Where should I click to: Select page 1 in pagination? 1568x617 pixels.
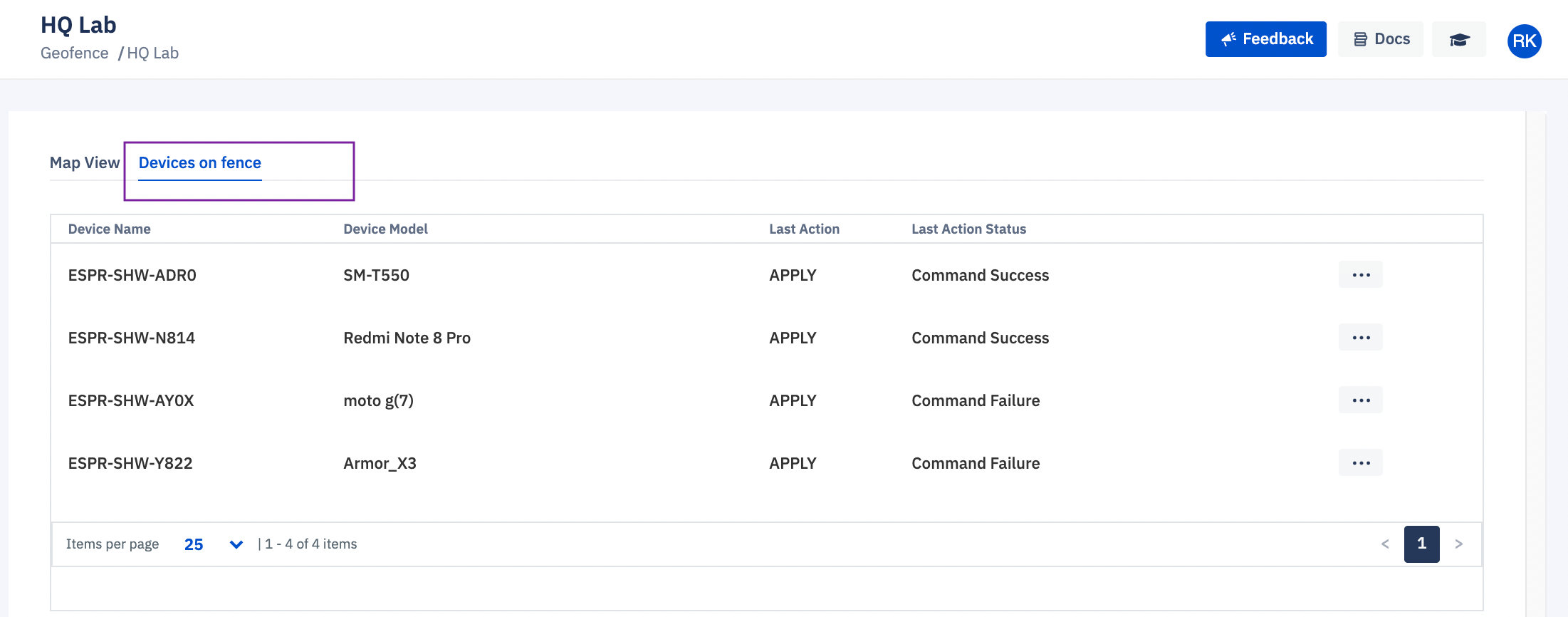click(x=1422, y=544)
